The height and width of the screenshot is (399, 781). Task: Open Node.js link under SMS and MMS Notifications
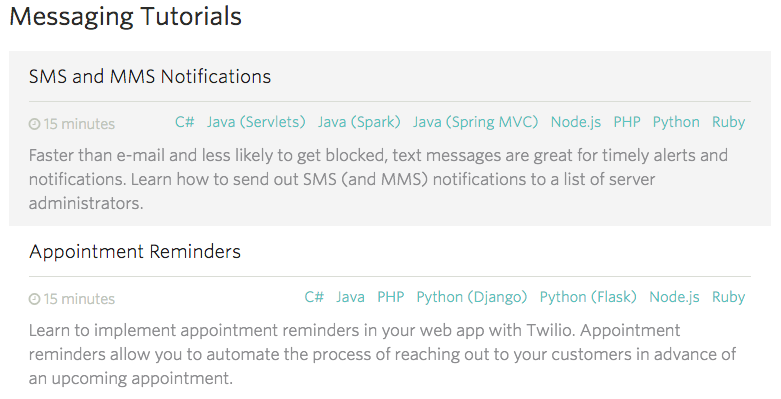coord(576,122)
